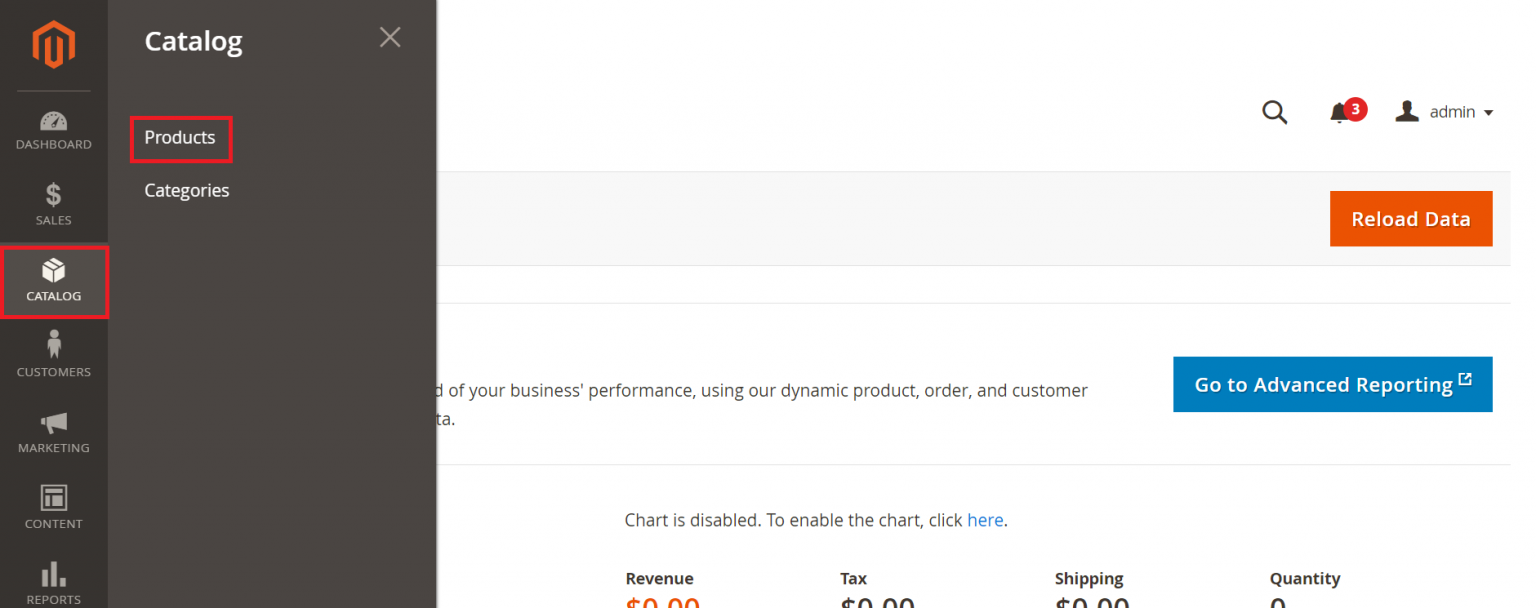
Task: Open the Content section in the sidebar
Action: pyautogui.click(x=53, y=507)
